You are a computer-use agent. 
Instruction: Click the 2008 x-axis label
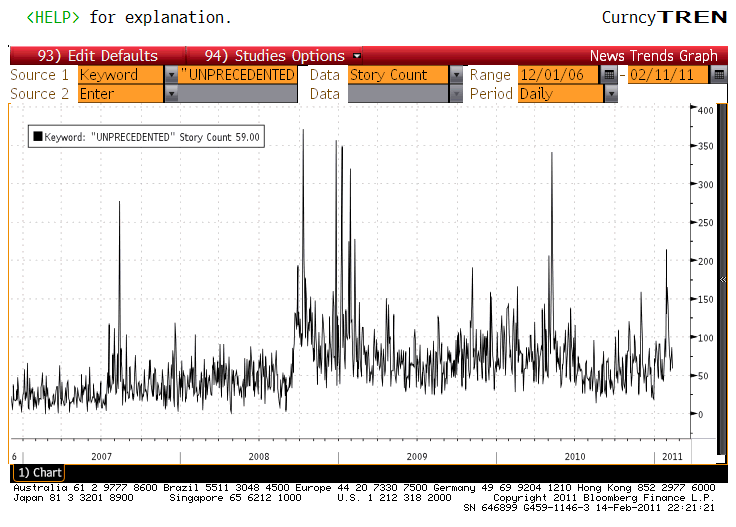point(259,456)
